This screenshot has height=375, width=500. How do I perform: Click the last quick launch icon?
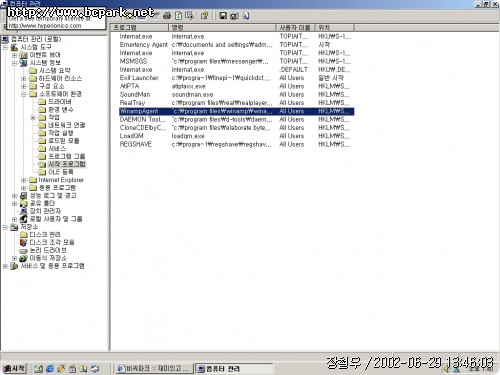(95, 368)
